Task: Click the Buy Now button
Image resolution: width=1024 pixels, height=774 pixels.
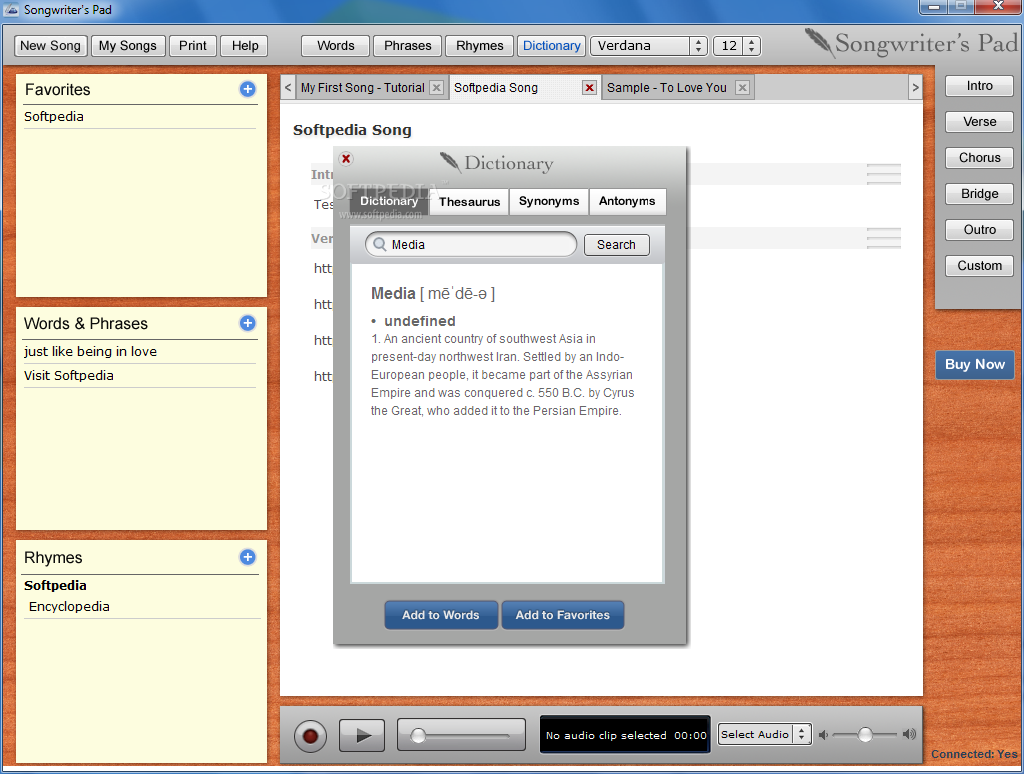Action: coord(974,364)
